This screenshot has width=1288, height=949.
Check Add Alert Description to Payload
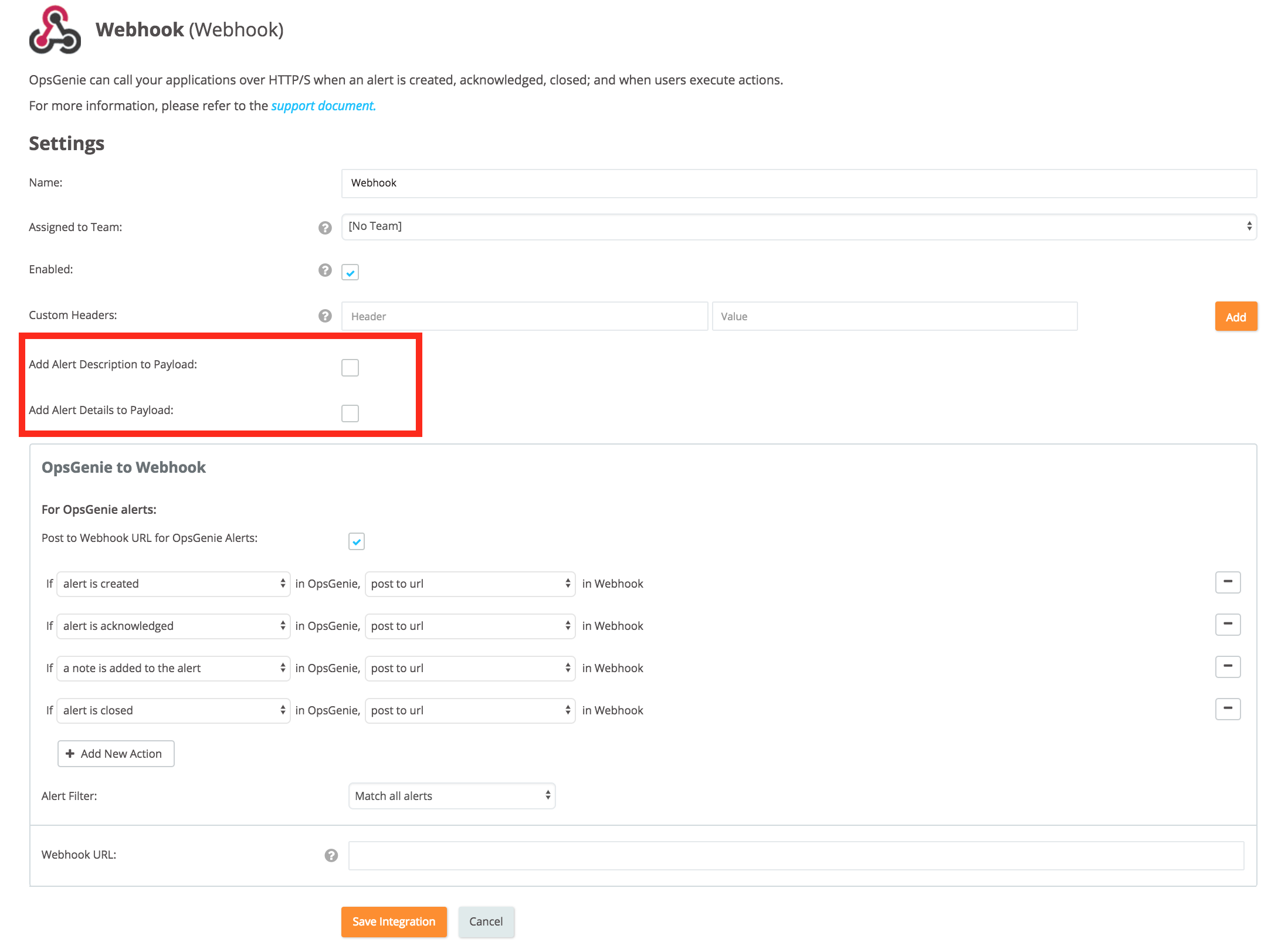click(350, 368)
